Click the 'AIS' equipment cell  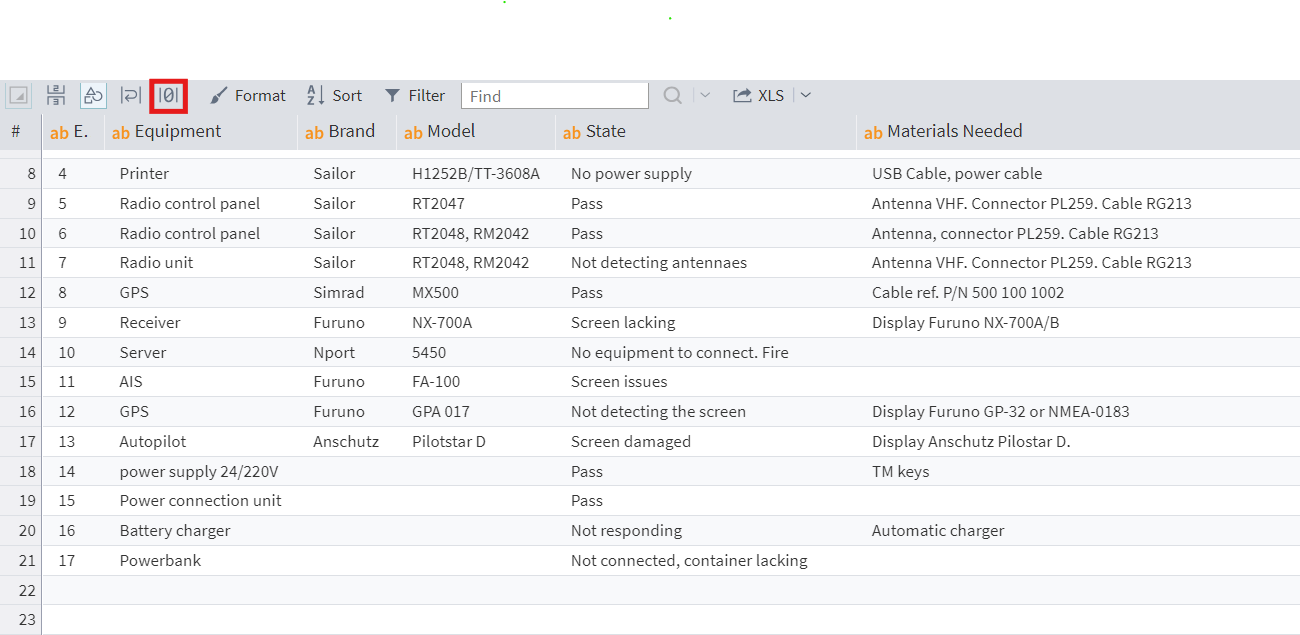131,382
